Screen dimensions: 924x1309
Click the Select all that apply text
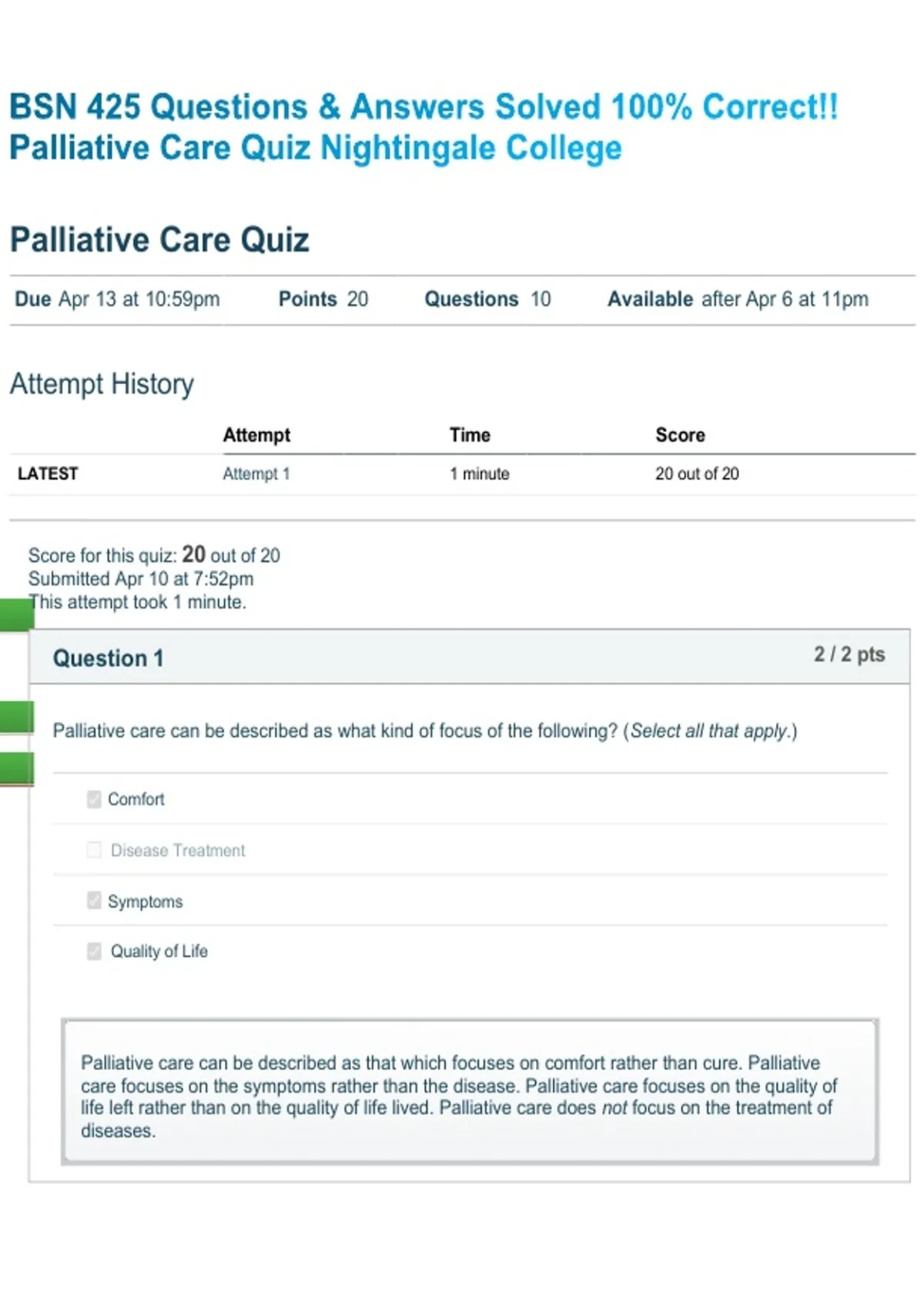pos(709,731)
